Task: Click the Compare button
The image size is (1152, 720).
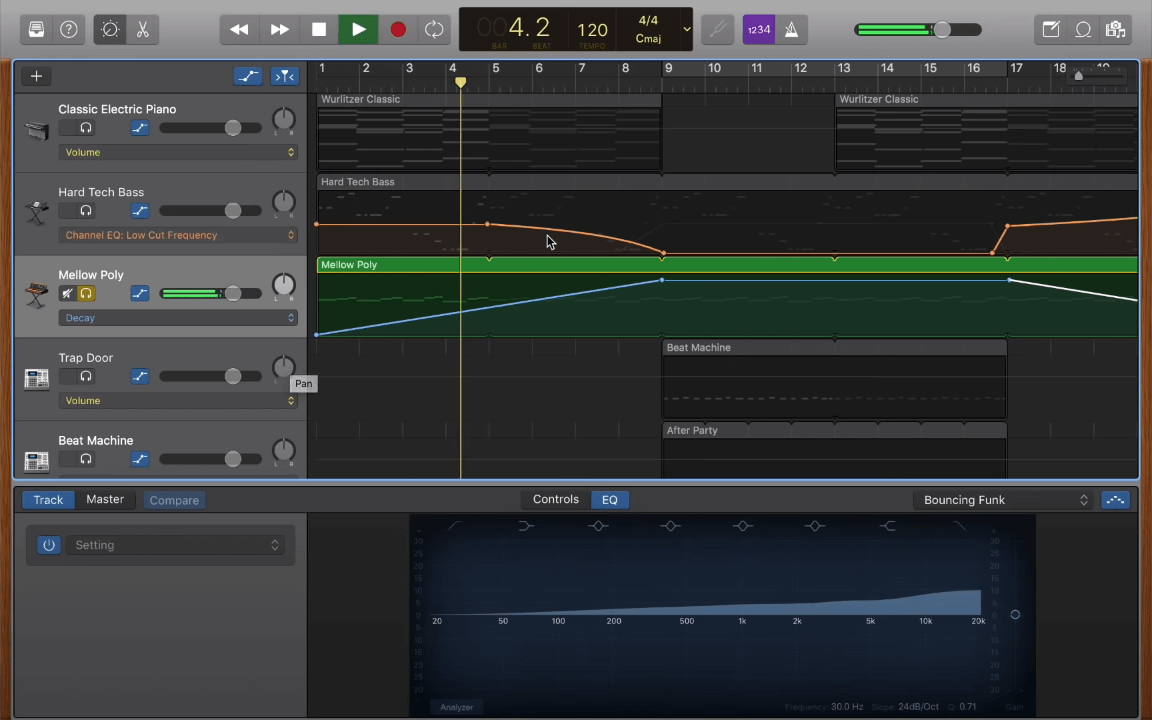Action: 174,500
